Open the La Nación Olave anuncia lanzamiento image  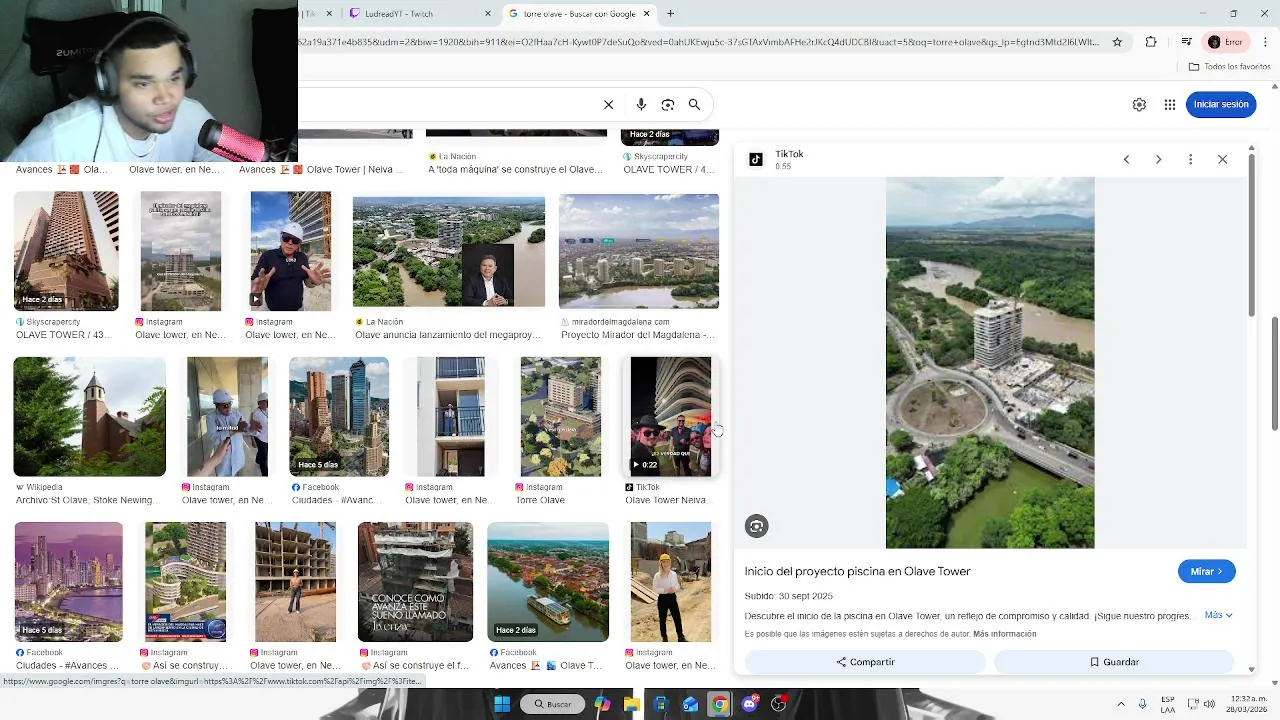(x=449, y=252)
